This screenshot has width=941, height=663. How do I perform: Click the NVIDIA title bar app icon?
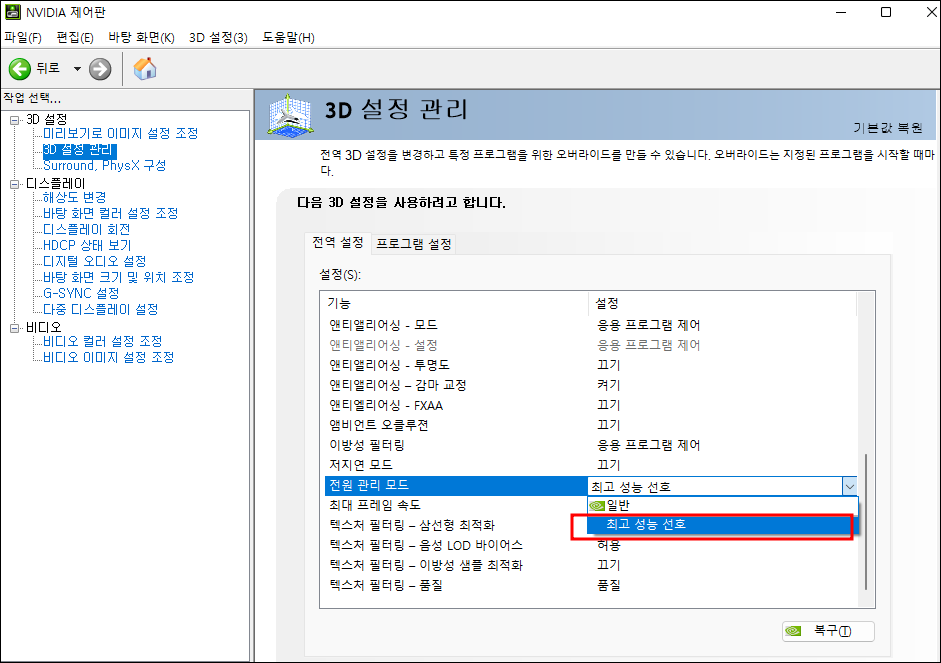[x=13, y=12]
